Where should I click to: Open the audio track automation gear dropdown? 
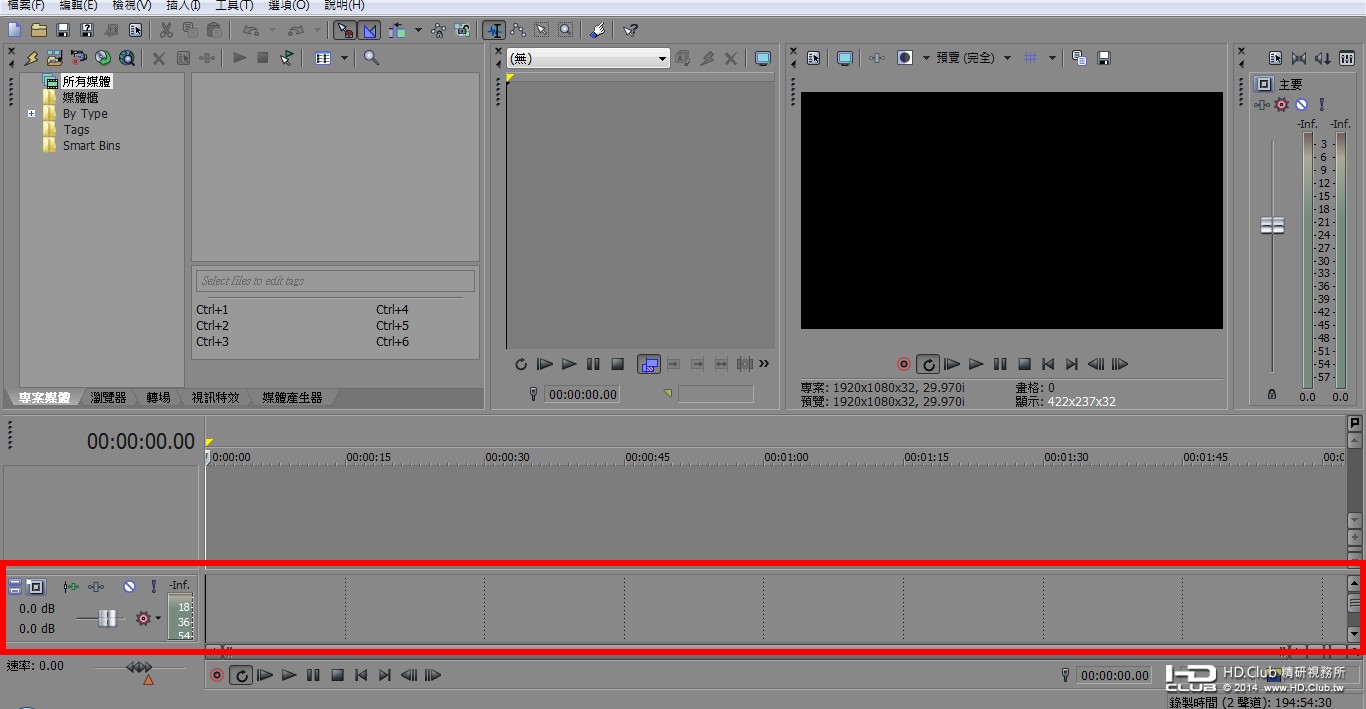[x=157, y=619]
